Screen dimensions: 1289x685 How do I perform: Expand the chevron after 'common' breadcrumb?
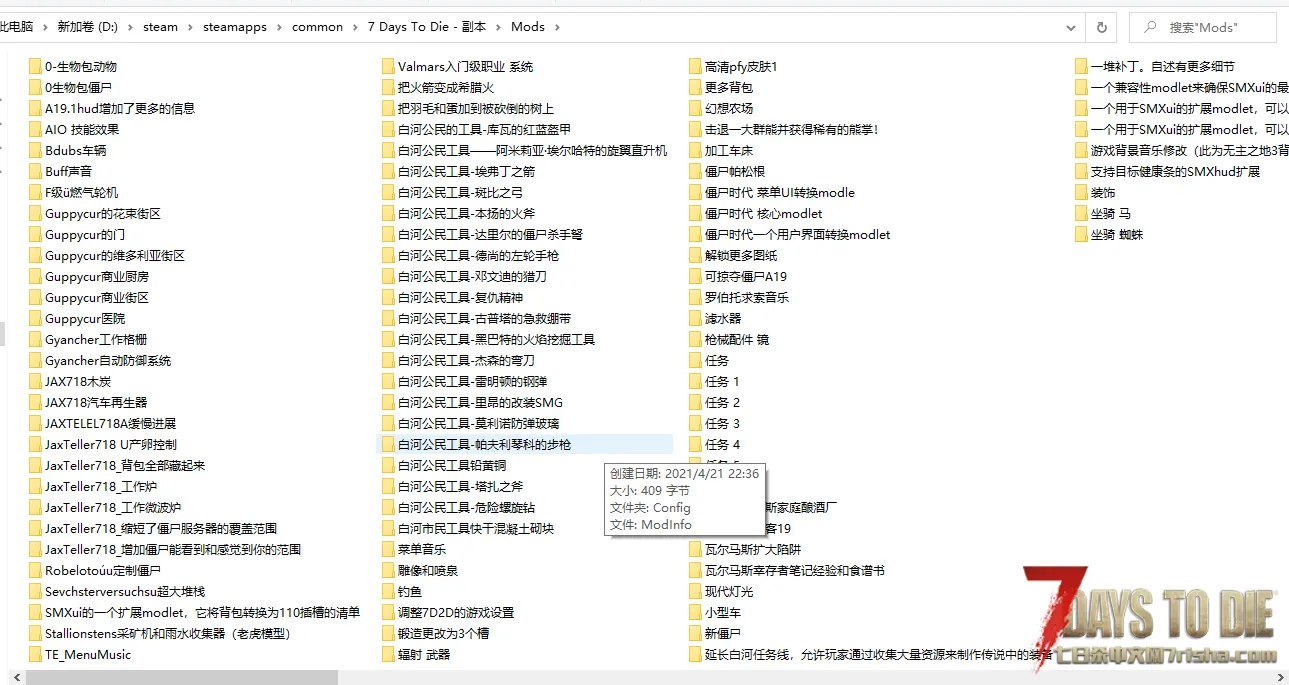(x=355, y=27)
